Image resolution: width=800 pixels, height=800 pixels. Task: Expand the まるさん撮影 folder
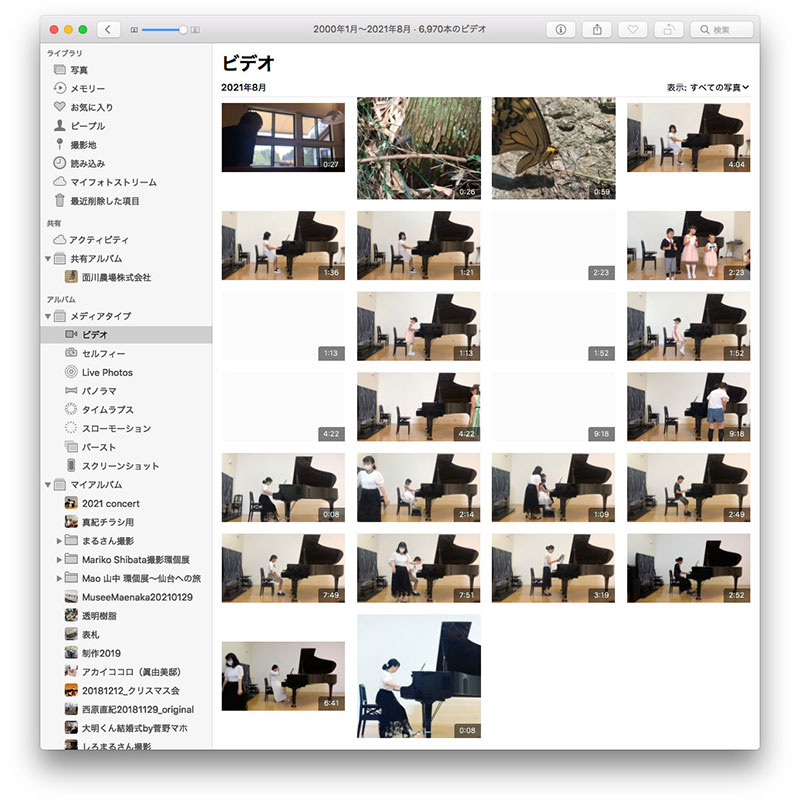(x=59, y=541)
